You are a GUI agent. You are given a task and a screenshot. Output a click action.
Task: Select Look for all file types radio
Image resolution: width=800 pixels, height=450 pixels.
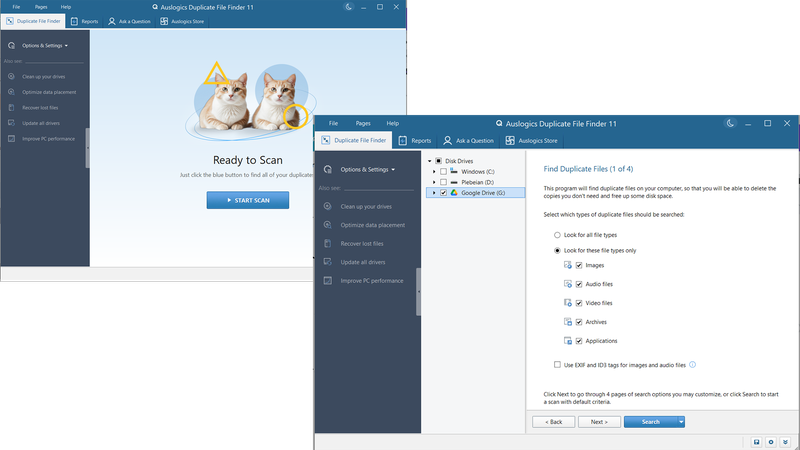pos(557,235)
